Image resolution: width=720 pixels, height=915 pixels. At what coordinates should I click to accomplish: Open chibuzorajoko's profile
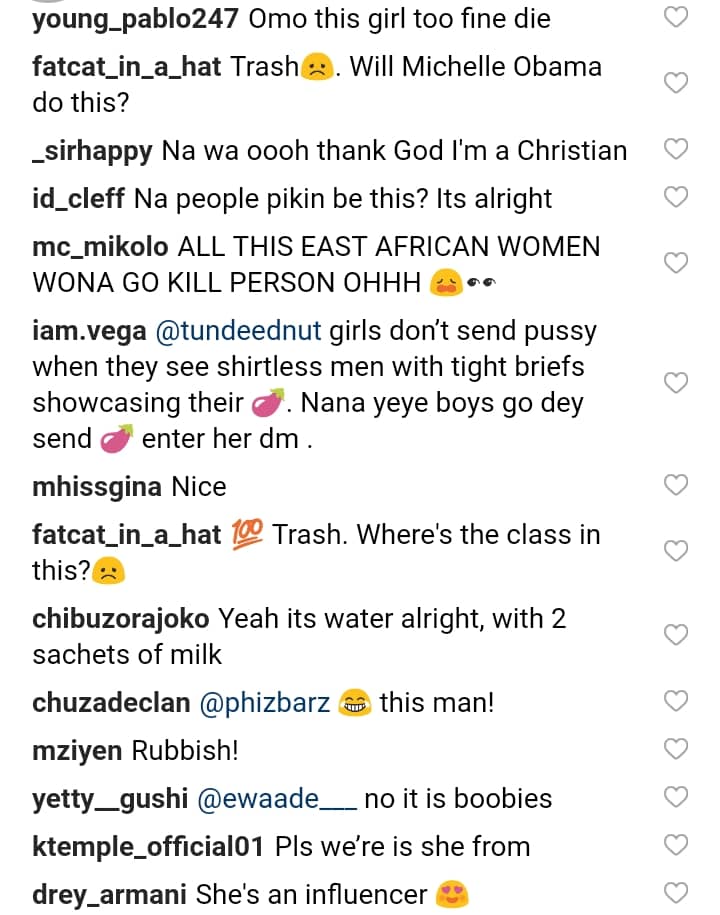[x=121, y=618]
